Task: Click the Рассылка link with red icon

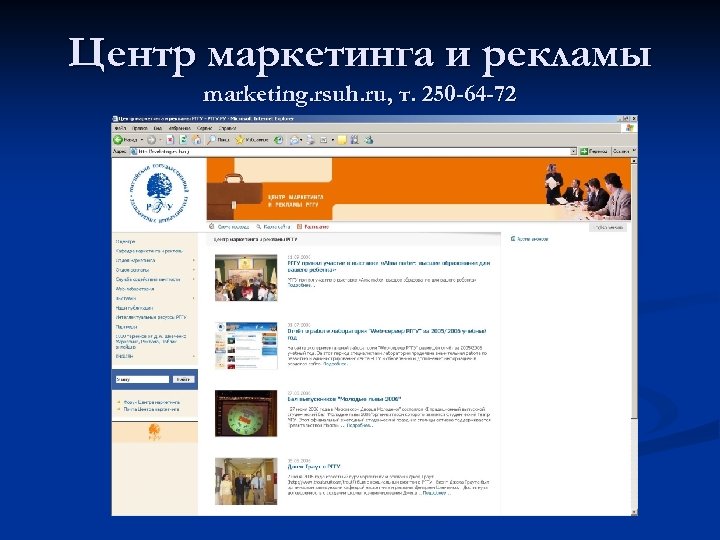Action: [x=313, y=226]
